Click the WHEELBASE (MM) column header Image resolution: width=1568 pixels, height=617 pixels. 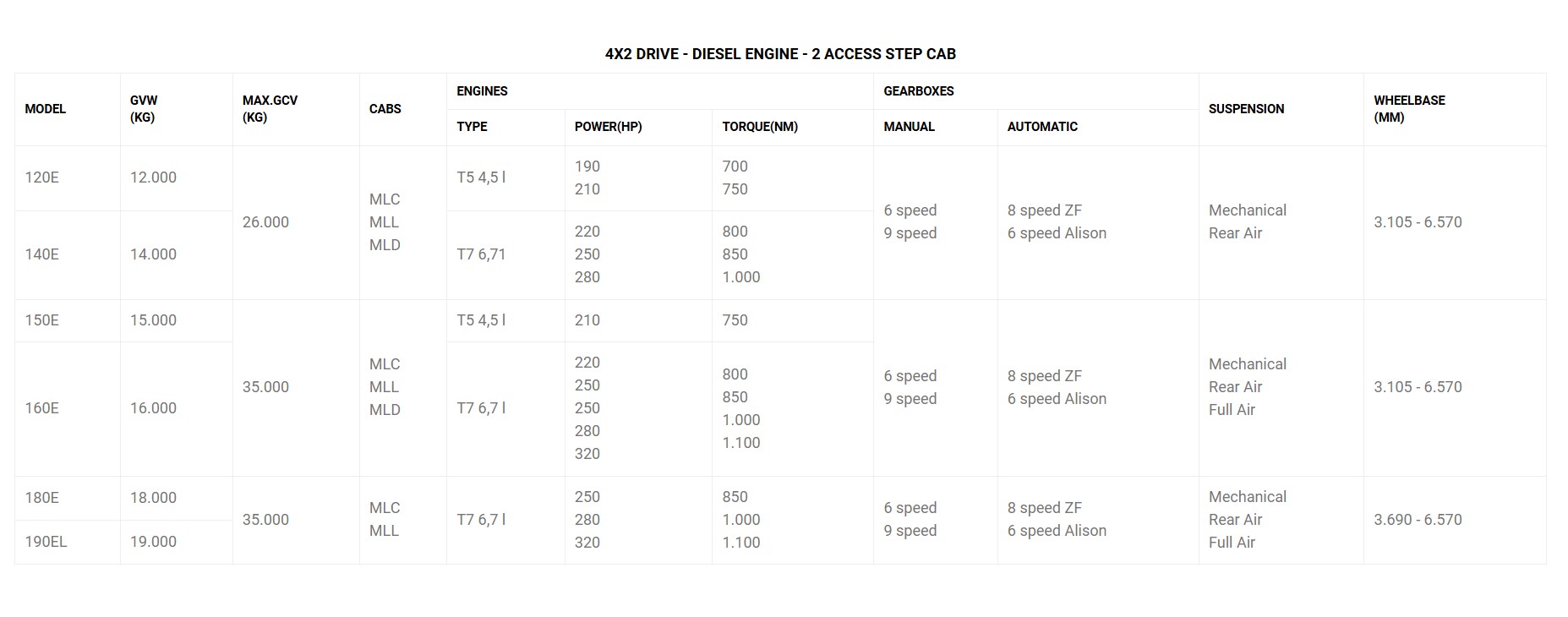click(1409, 109)
